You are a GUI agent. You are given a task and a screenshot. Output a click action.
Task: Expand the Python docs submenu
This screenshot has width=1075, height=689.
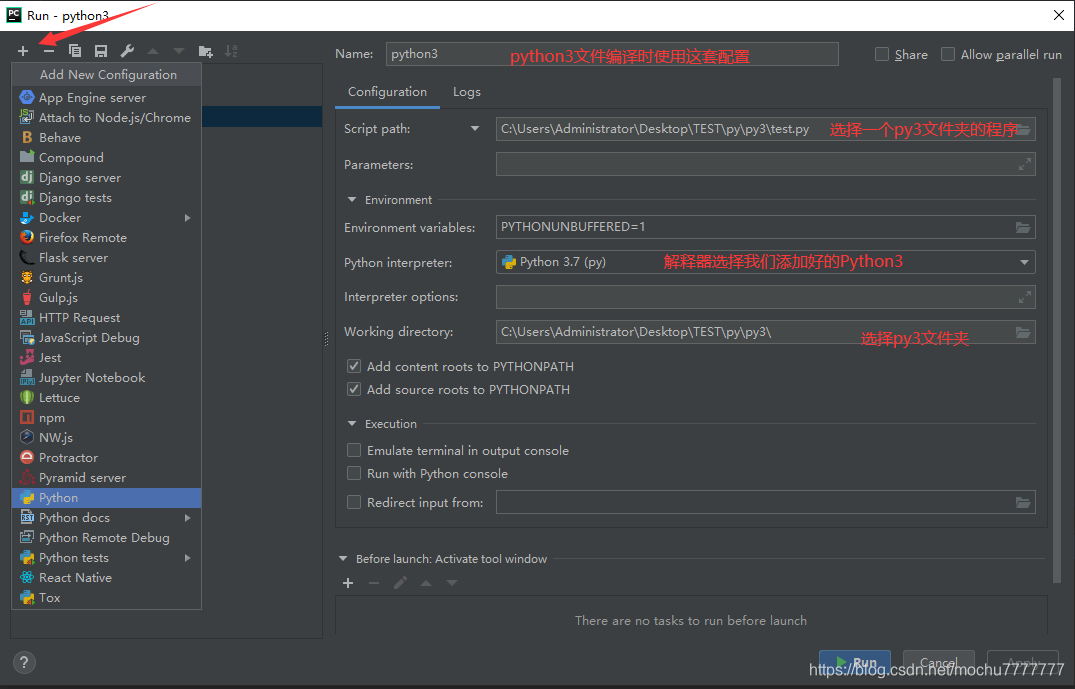[187, 518]
